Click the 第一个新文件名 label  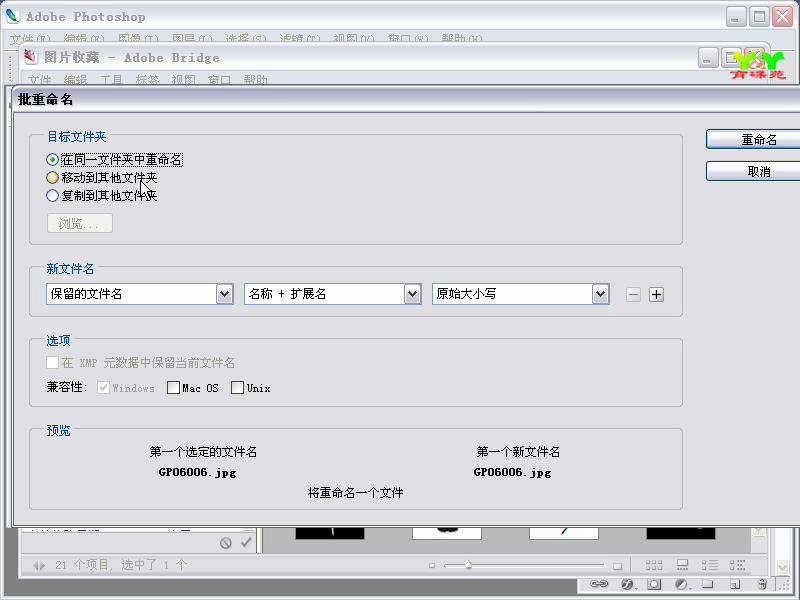(x=518, y=452)
